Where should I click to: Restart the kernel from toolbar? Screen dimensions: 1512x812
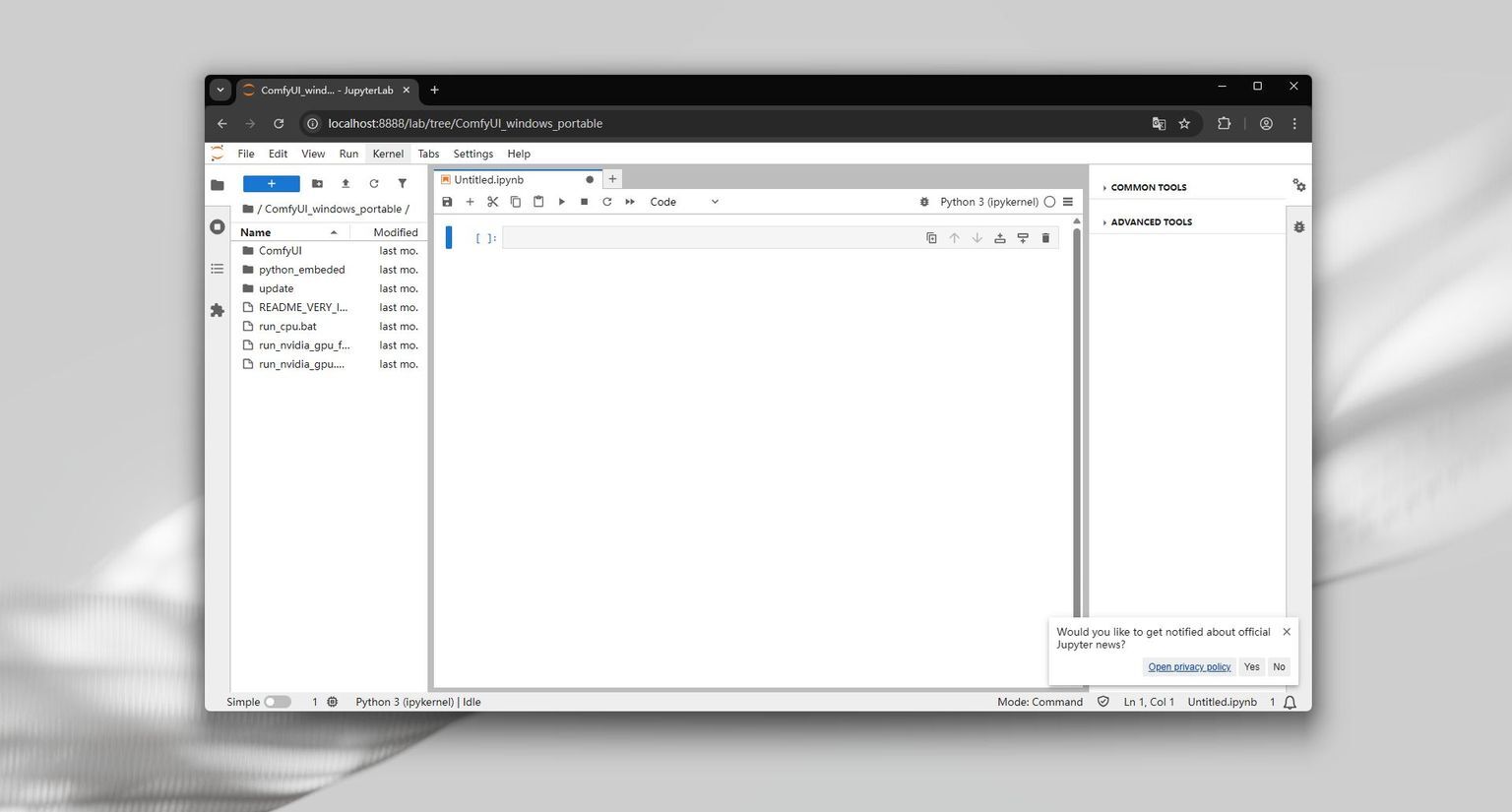pyautogui.click(x=607, y=202)
